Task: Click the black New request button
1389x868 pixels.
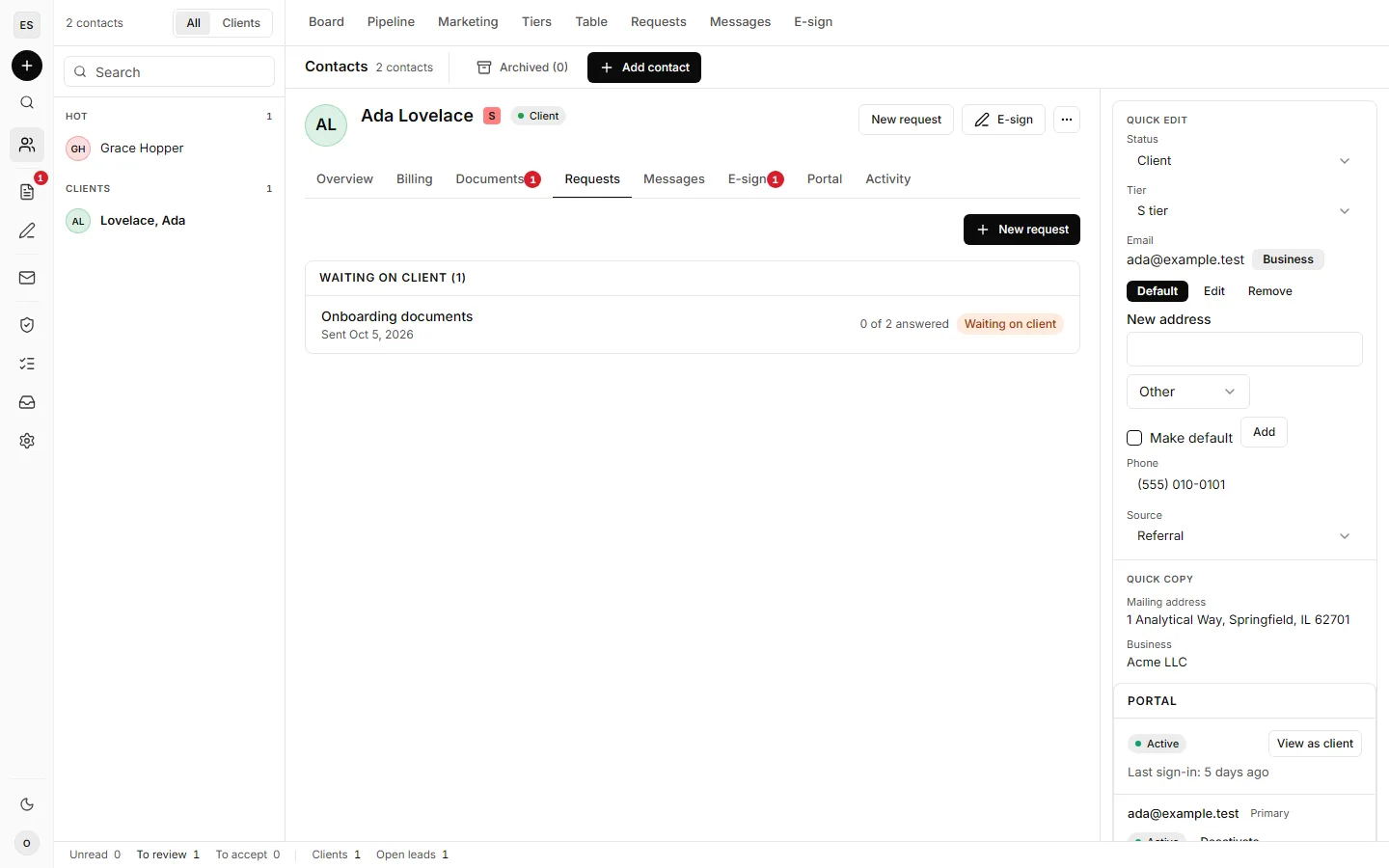Action: point(1021,230)
